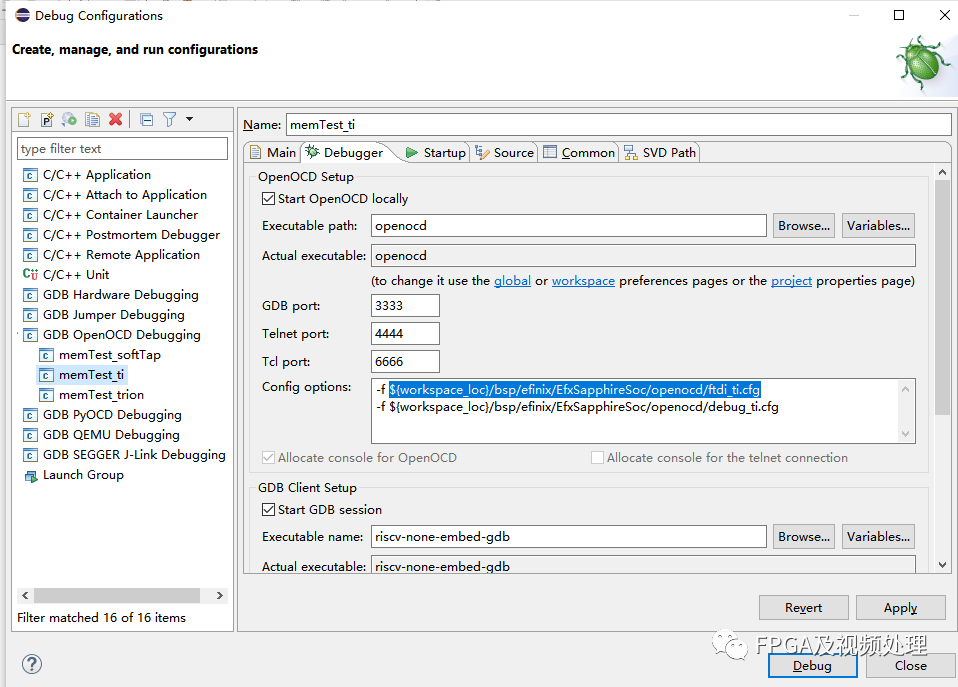The height and width of the screenshot is (687, 958).
Task: Click the New prototype configuration icon
Action: [47, 119]
